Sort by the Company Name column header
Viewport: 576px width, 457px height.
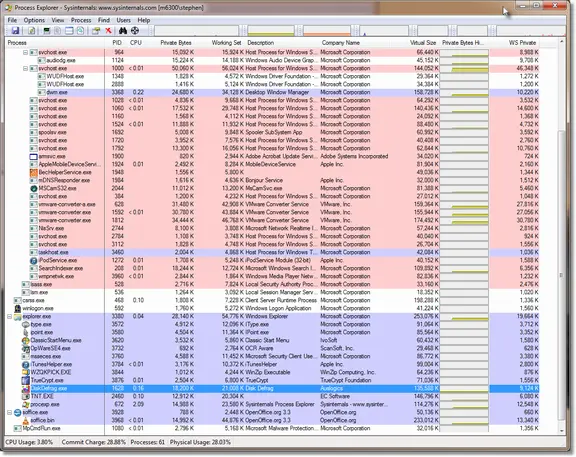[341, 43]
